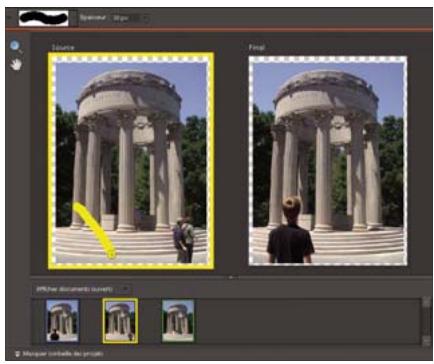Screen dimensions: 434x364
Task: Click project bin scroll down arrow
Action: (426, 341)
